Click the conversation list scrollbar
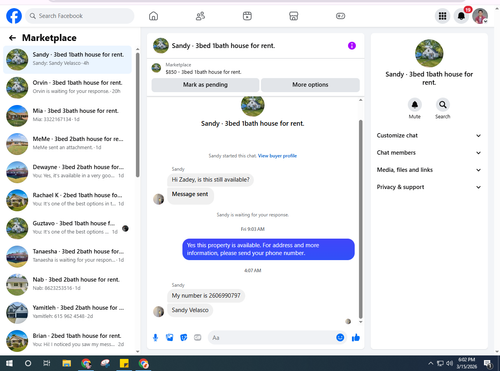 [x=137, y=115]
